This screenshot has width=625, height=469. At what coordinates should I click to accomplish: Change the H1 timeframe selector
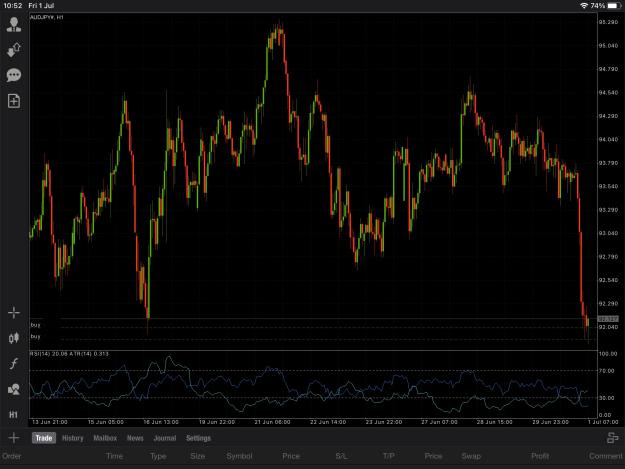tap(14, 414)
